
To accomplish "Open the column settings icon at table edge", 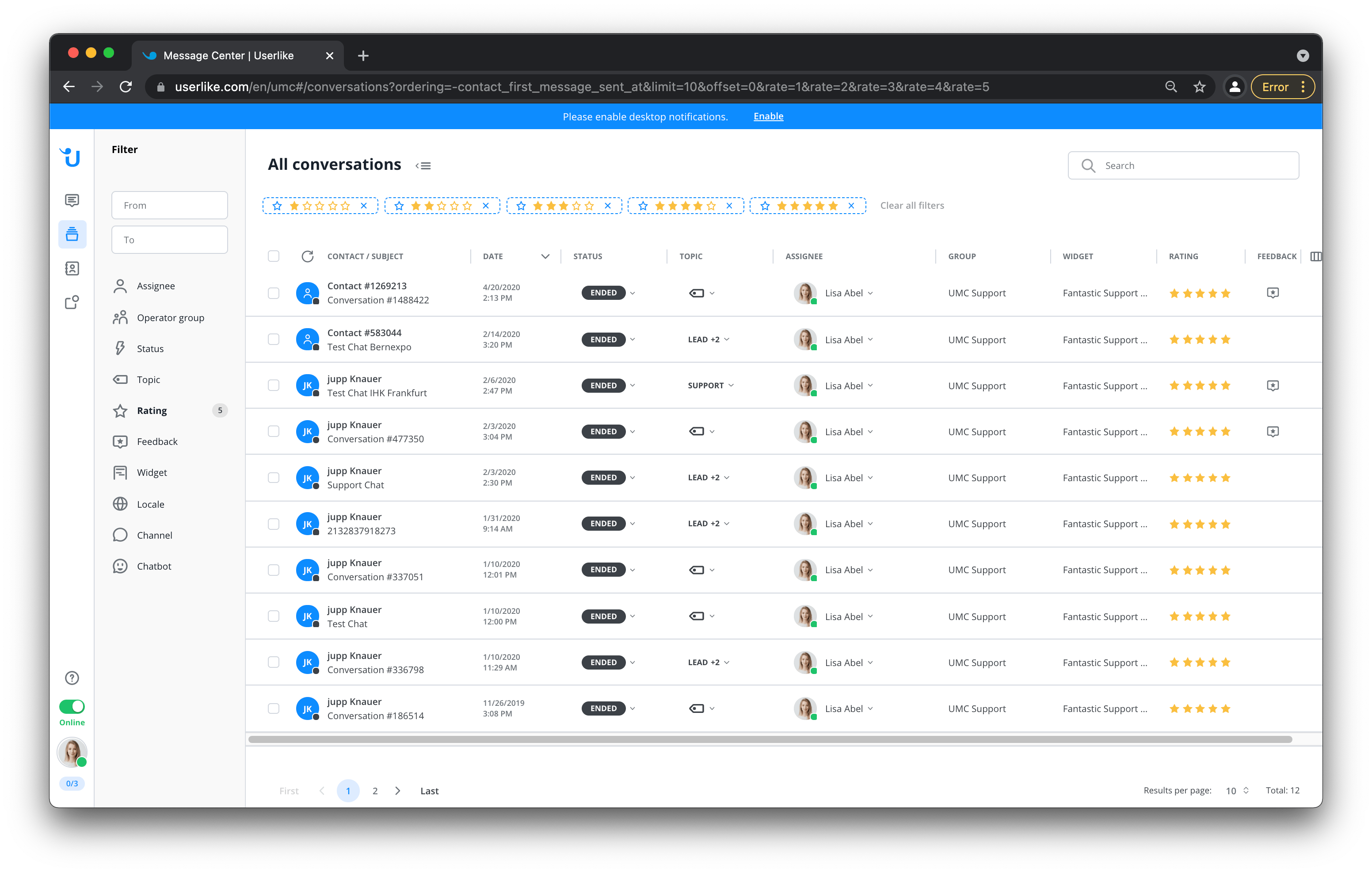I will [1315, 256].
